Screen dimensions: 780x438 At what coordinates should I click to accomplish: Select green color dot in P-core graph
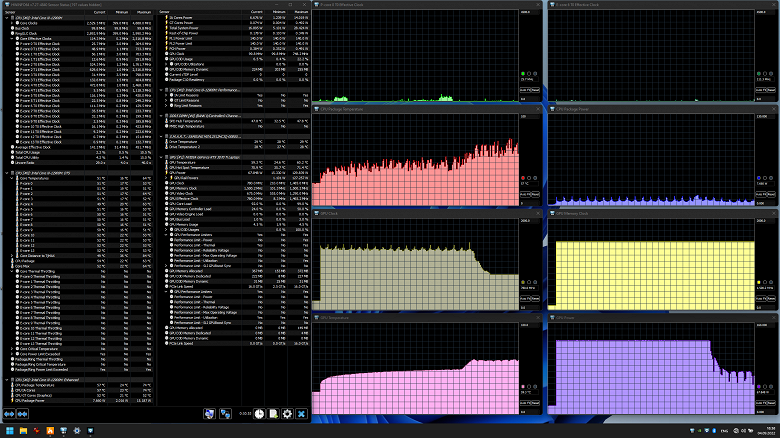point(523,74)
